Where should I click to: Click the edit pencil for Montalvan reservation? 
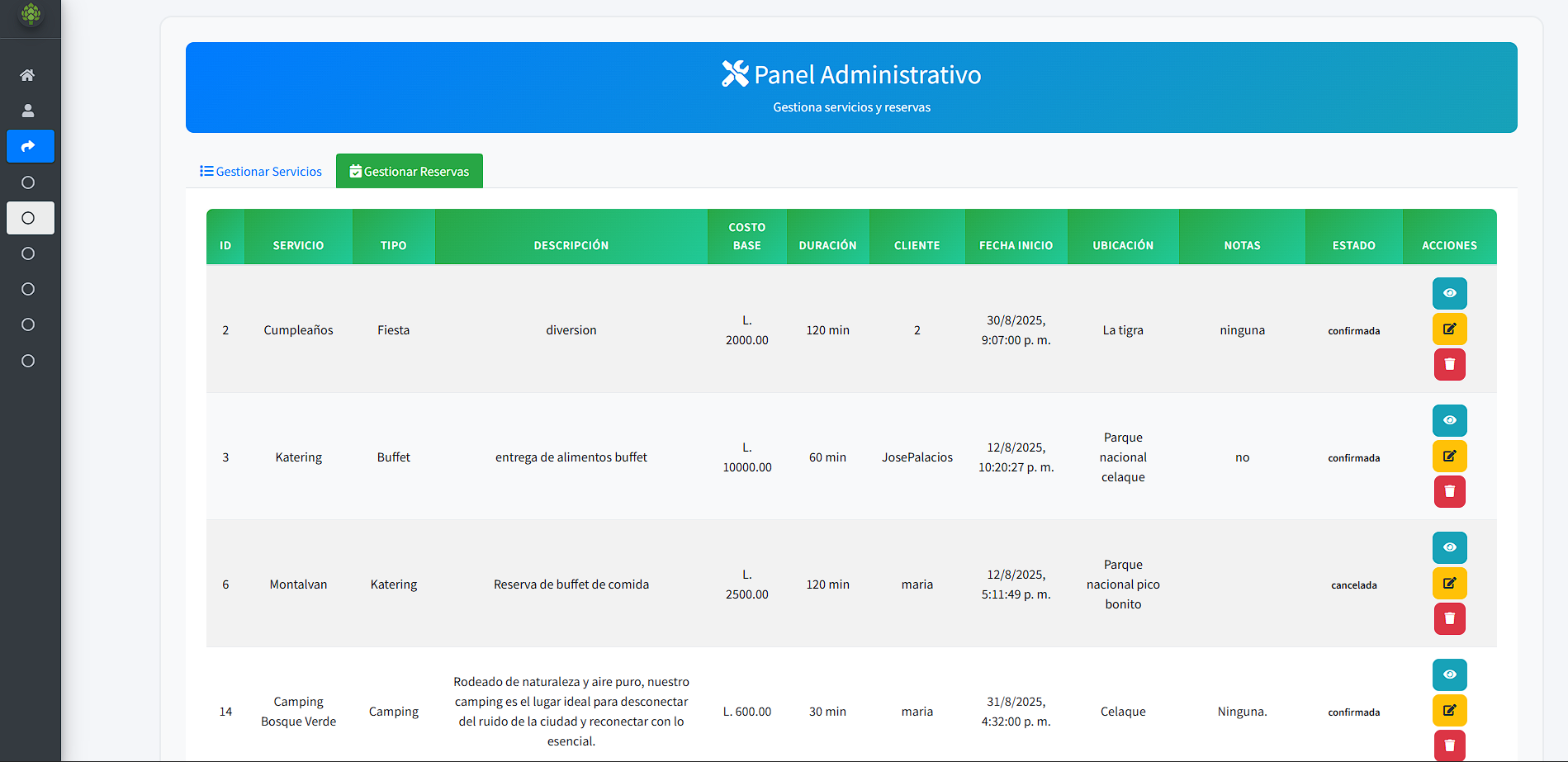1449,583
